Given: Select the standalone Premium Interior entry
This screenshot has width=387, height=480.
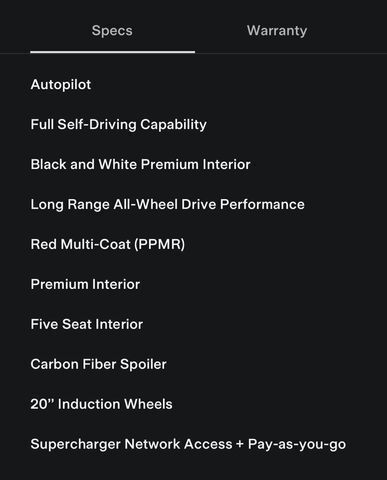Looking at the screenshot, I should (x=85, y=284).
